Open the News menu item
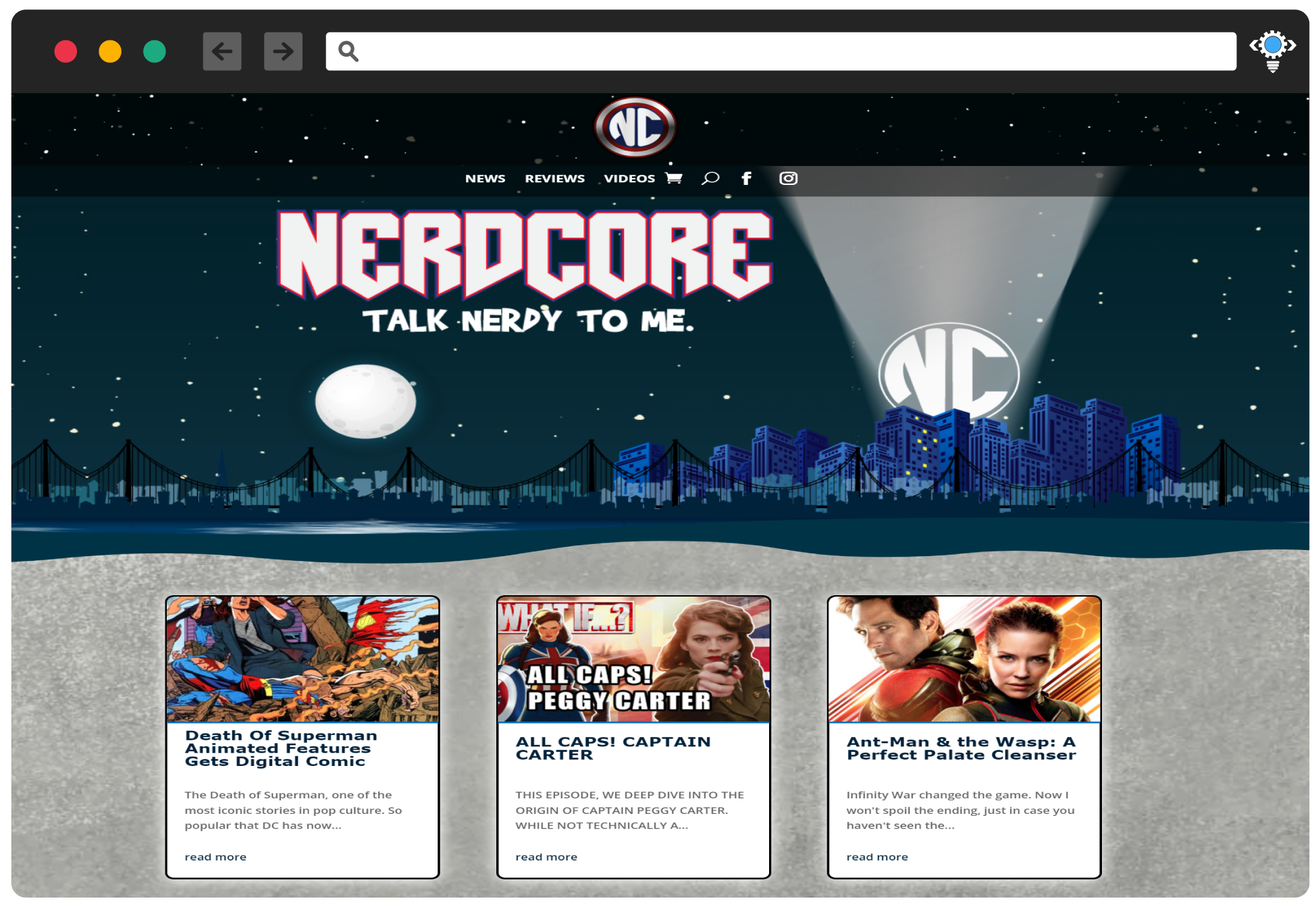Image resolution: width=1316 pixels, height=905 pixels. [x=485, y=178]
